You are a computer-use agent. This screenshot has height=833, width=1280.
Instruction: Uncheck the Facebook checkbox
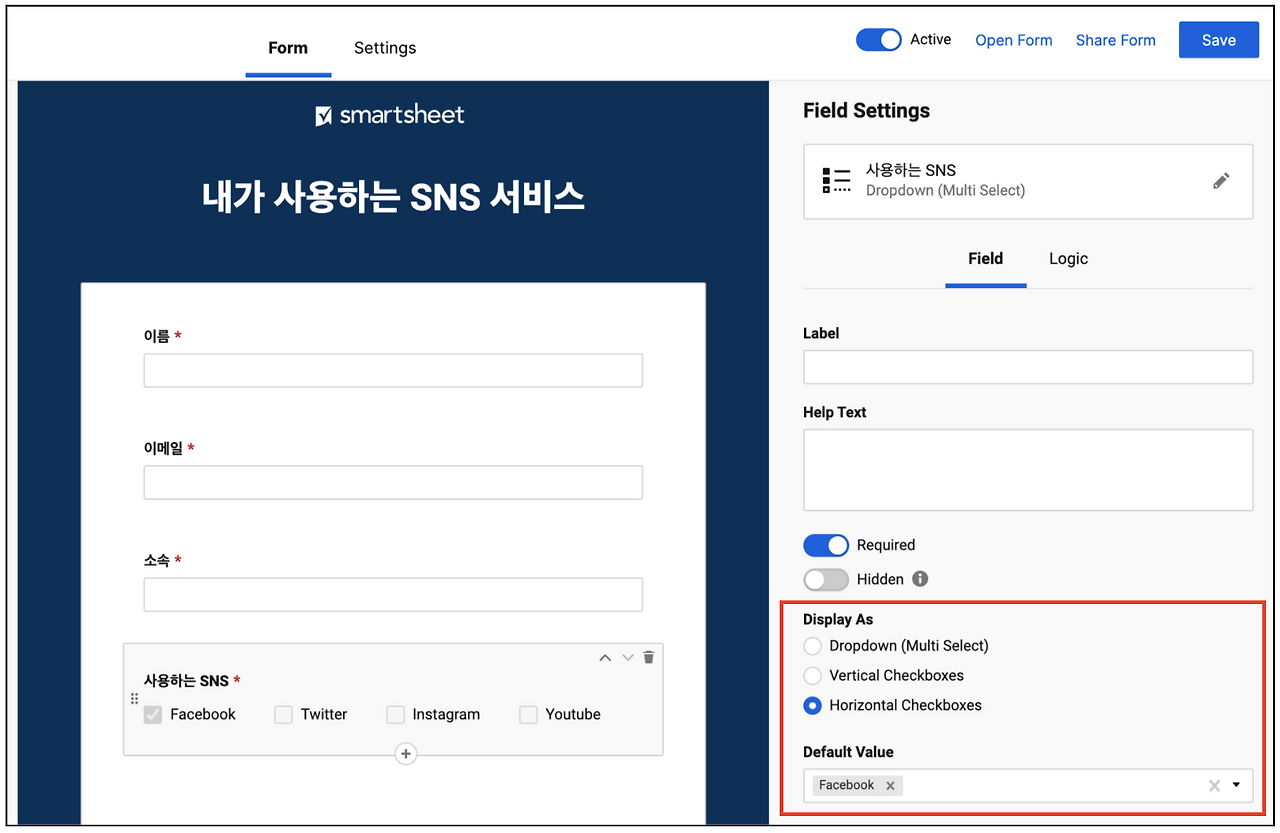pyautogui.click(x=153, y=715)
